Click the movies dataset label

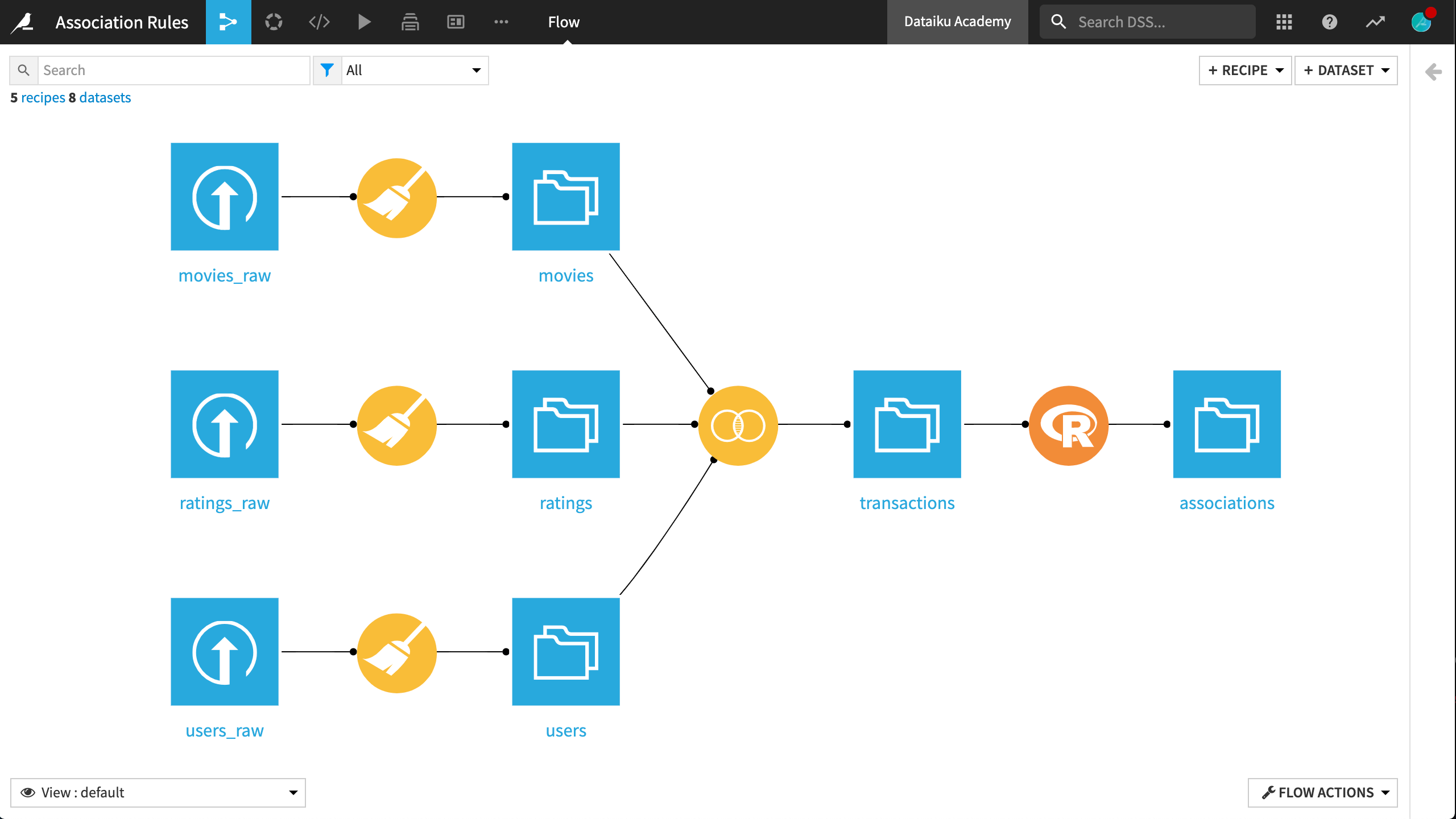click(x=566, y=276)
